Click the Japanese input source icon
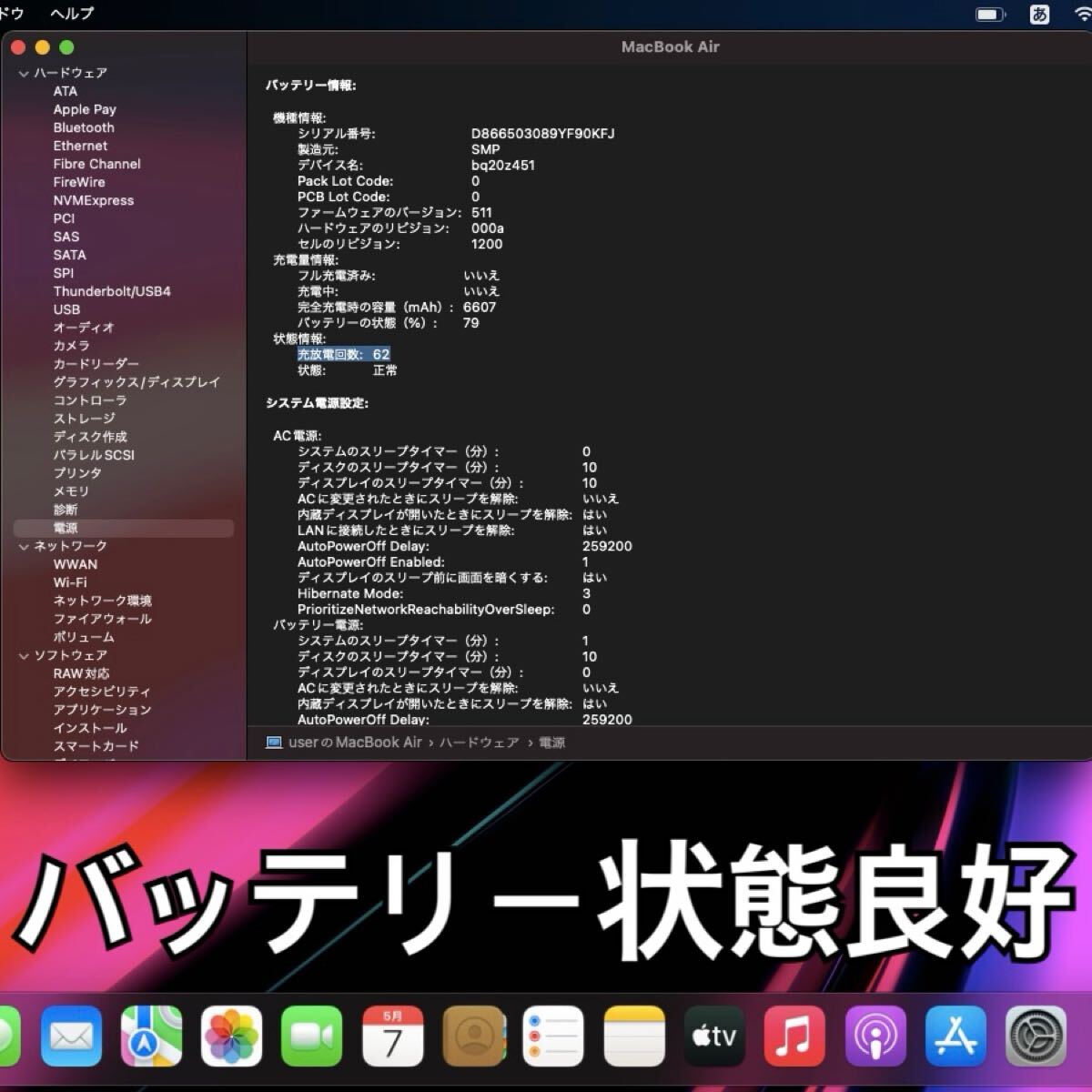 point(1039,14)
